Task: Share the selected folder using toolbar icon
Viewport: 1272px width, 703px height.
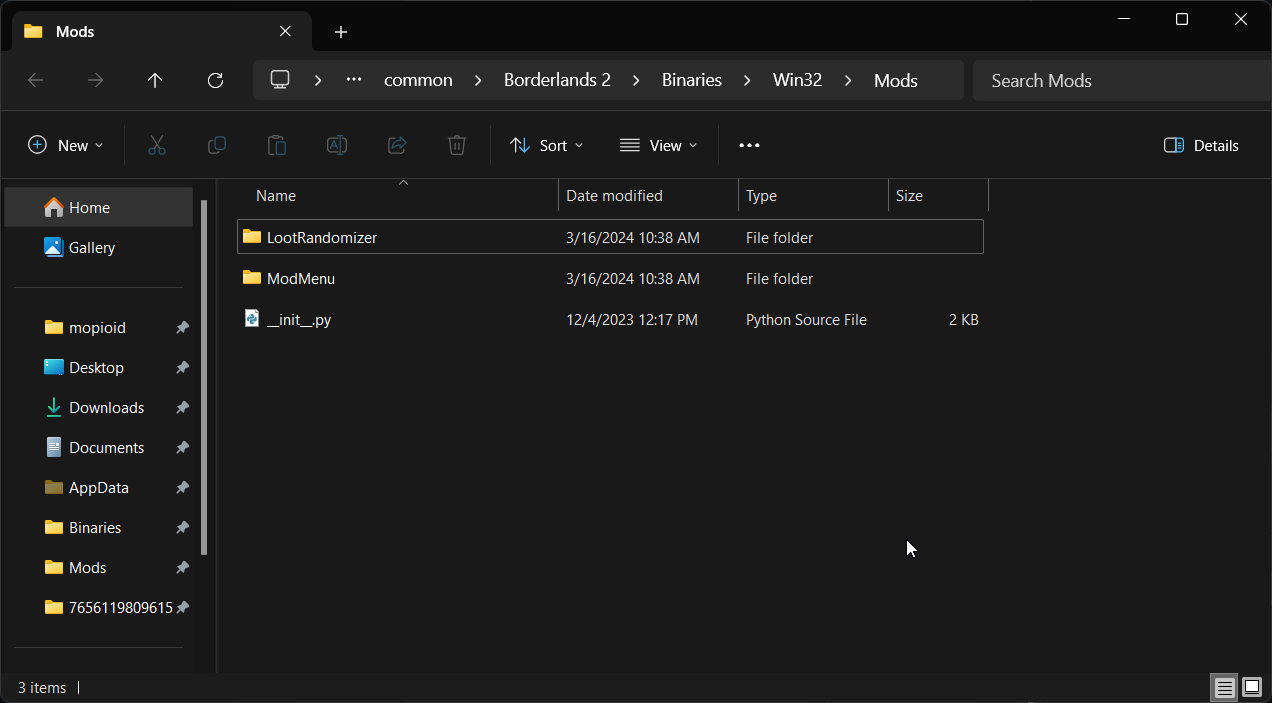Action: (x=396, y=145)
